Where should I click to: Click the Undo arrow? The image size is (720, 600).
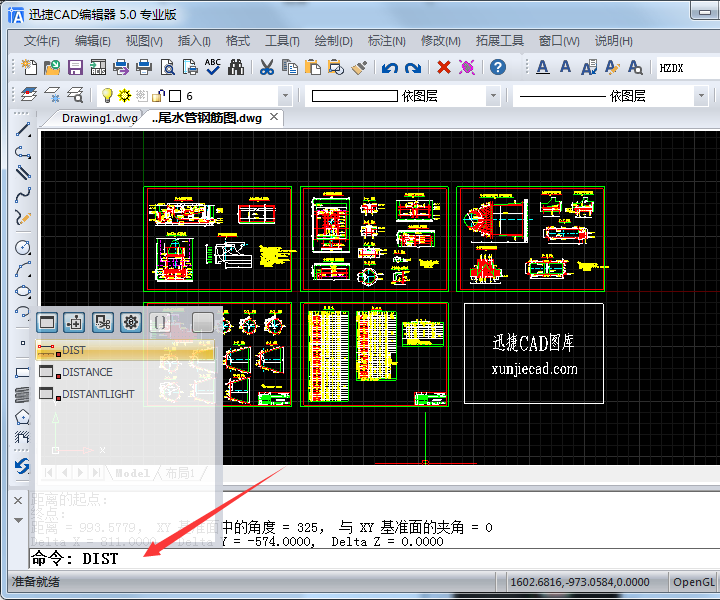pyautogui.click(x=390, y=68)
